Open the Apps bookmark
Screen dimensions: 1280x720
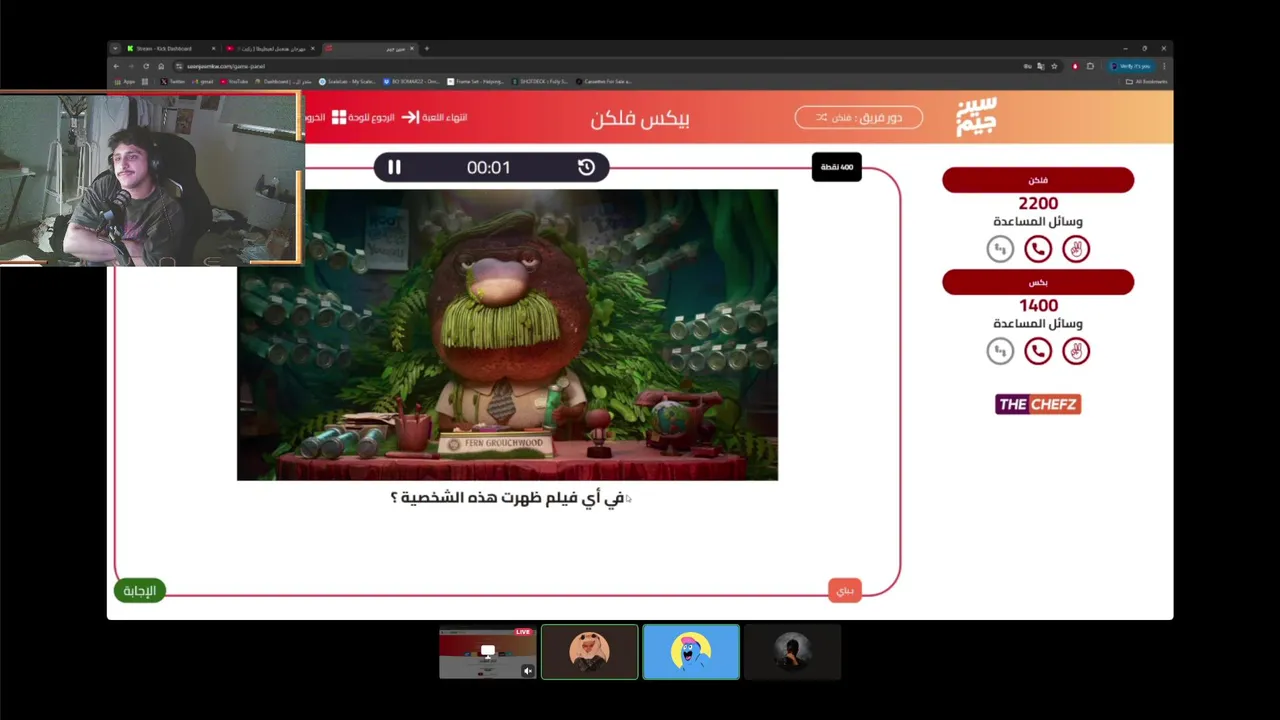pos(125,81)
